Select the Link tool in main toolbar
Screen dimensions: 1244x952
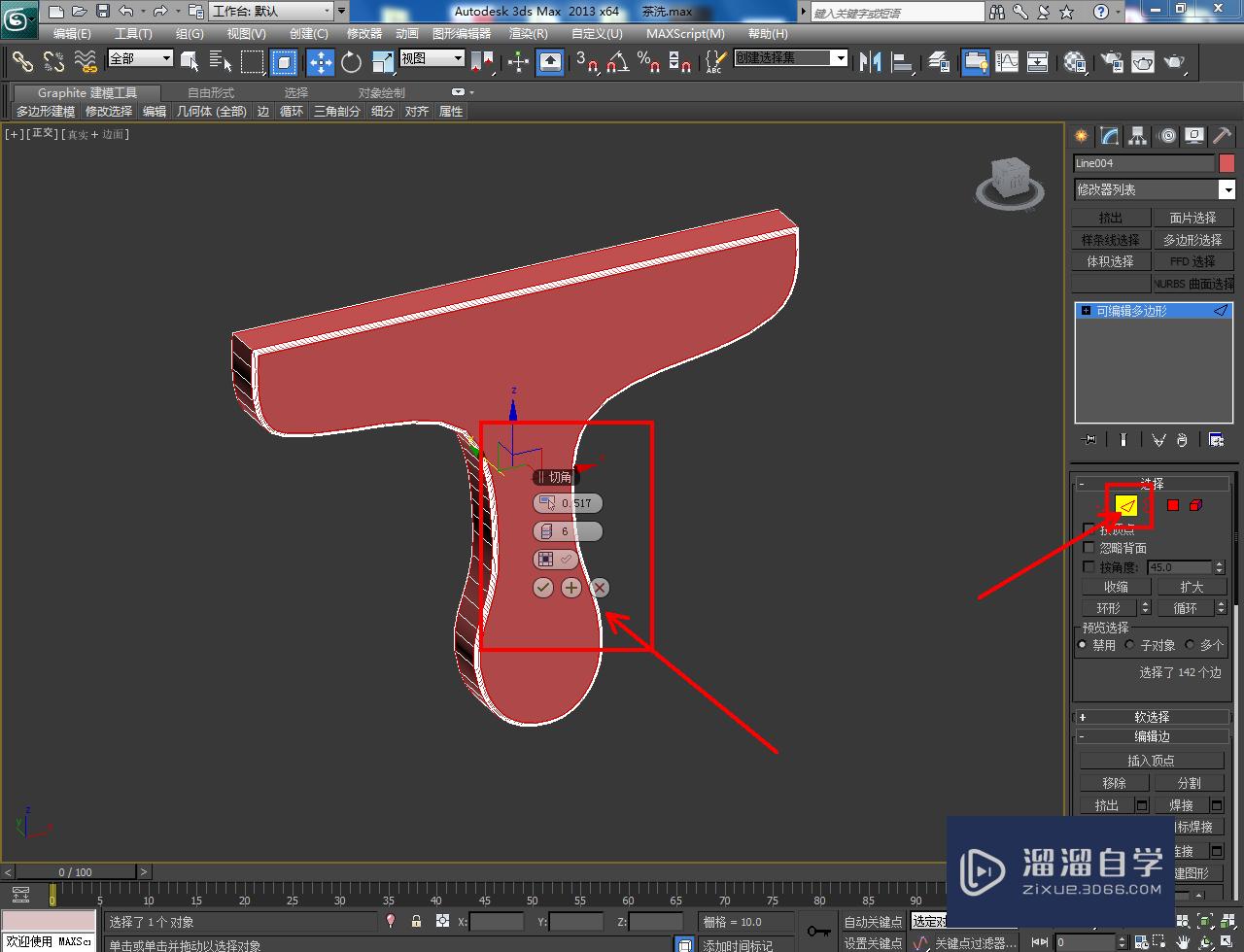(22, 62)
